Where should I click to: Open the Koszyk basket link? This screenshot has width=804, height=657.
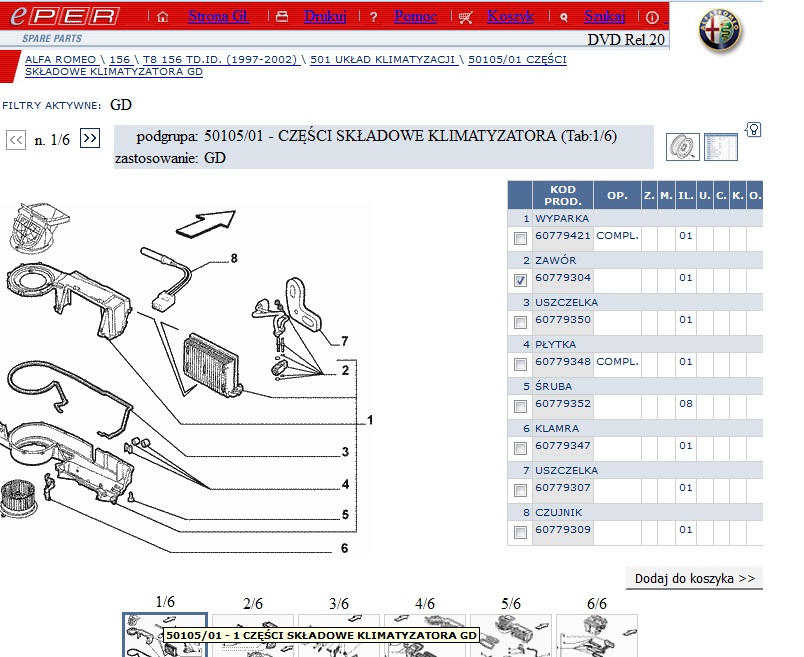point(510,16)
